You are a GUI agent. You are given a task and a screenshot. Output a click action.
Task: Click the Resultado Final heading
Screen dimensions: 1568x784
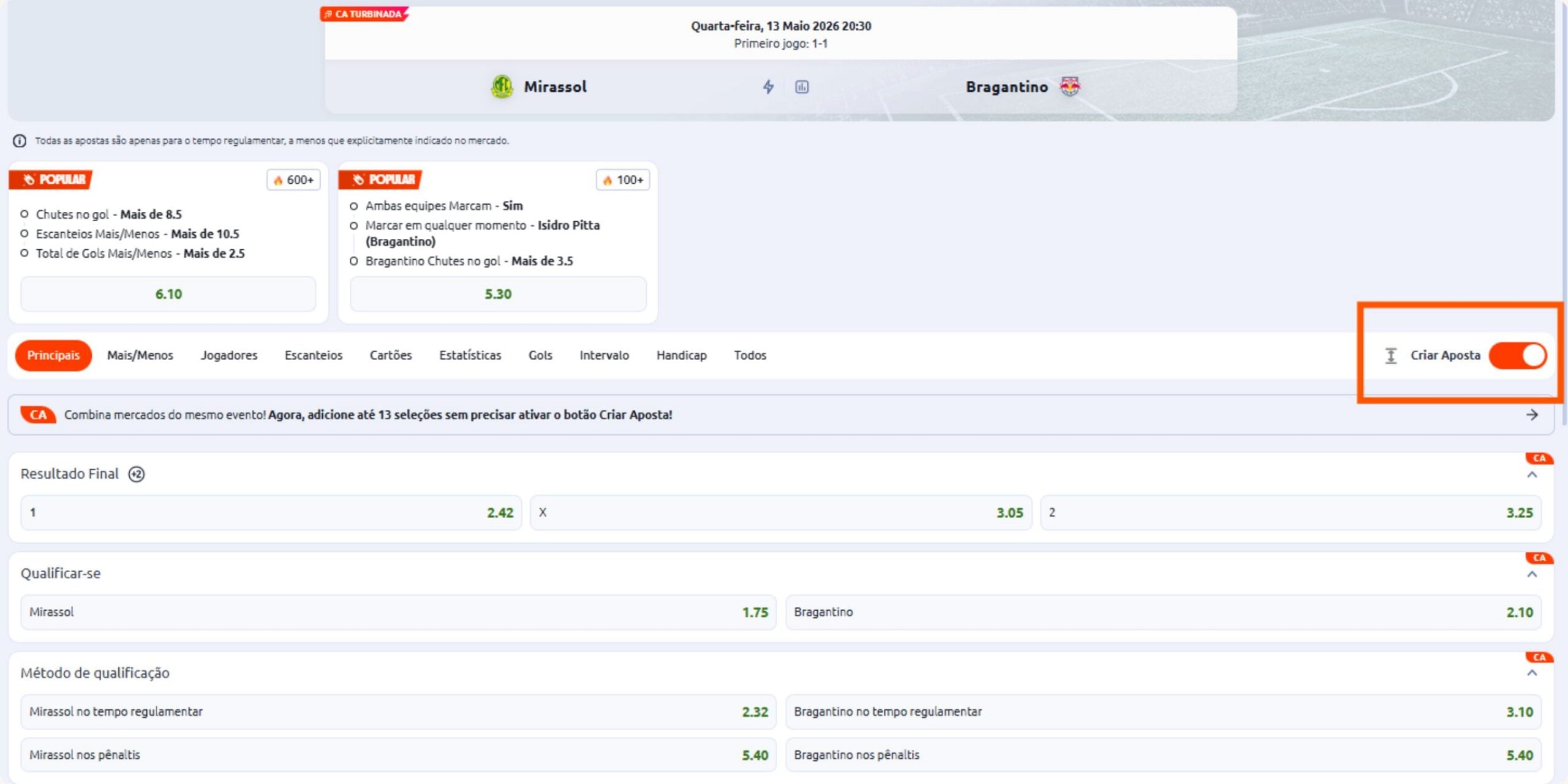[x=69, y=474]
